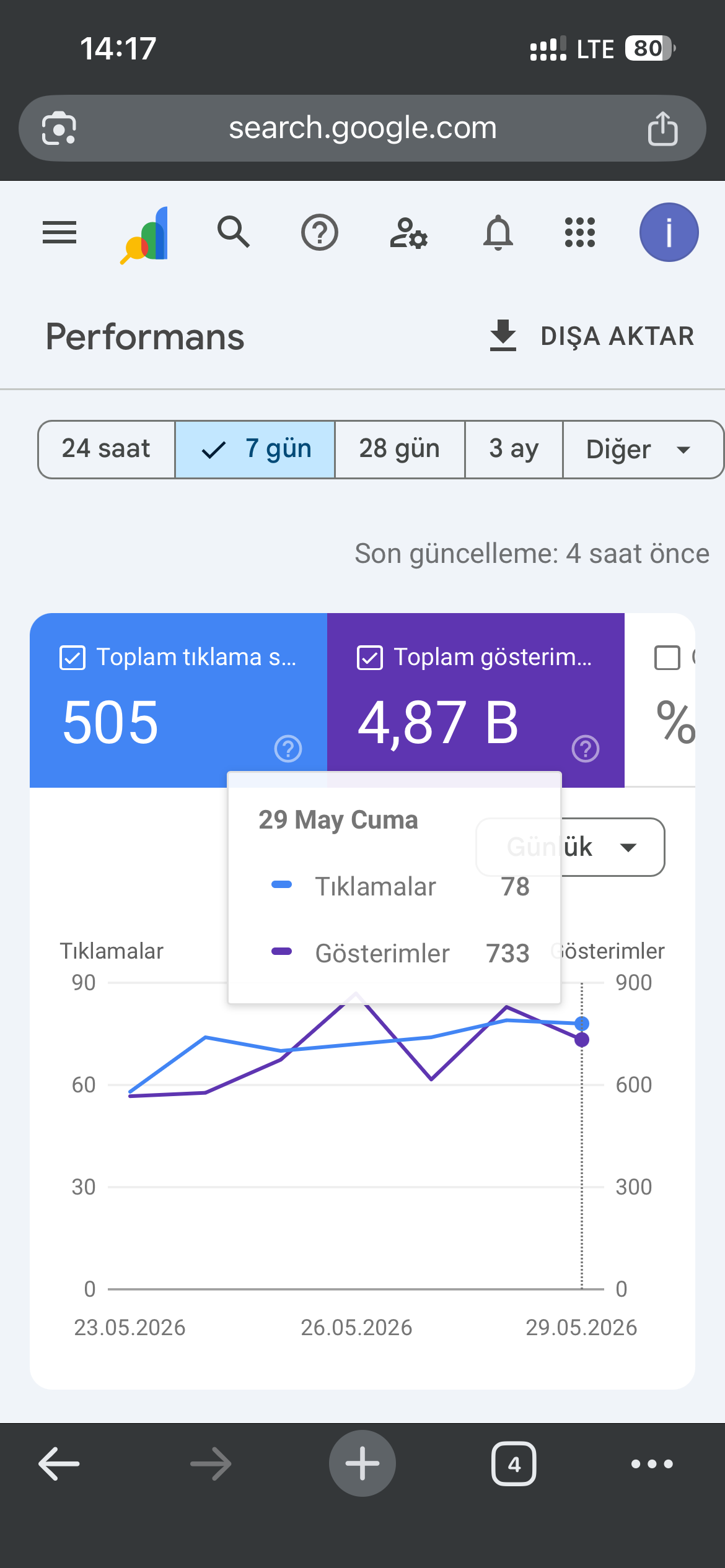The width and height of the screenshot is (725, 1568).
Task: Select the 24 saat tab
Action: click(x=106, y=450)
